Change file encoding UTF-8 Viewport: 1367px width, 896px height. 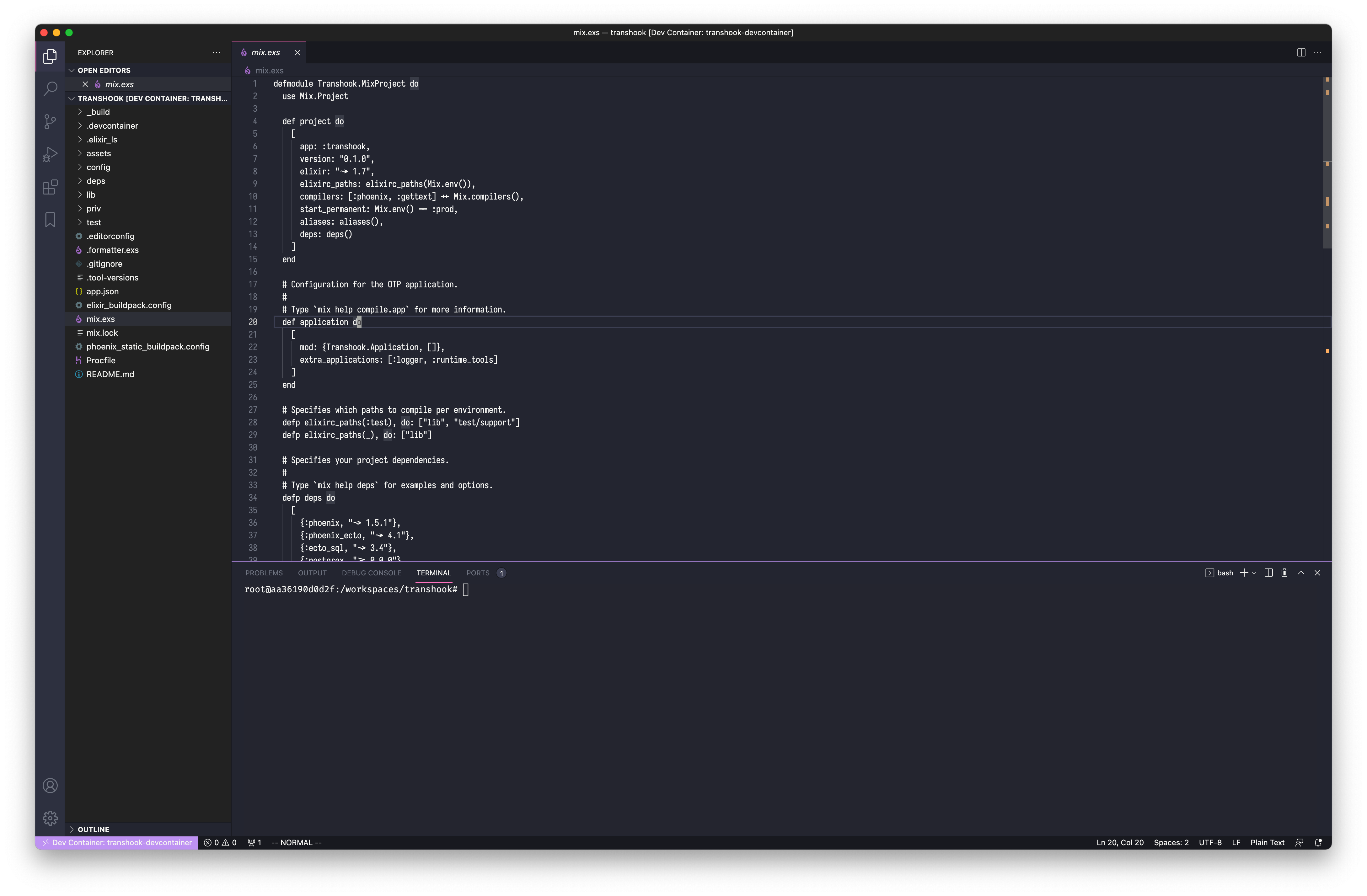pyautogui.click(x=1210, y=843)
